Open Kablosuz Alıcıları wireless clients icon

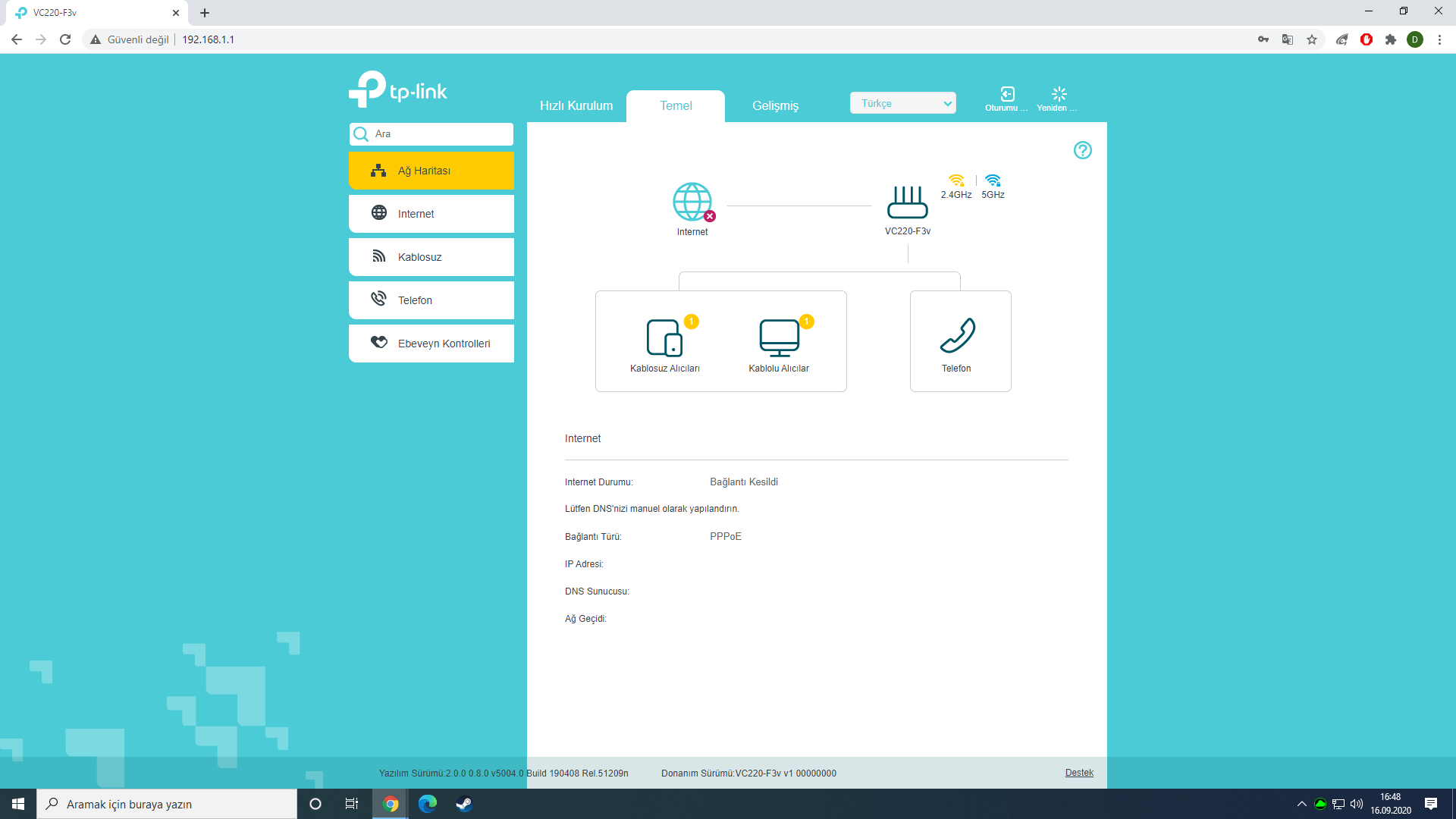pyautogui.click(x=664, y=337)
